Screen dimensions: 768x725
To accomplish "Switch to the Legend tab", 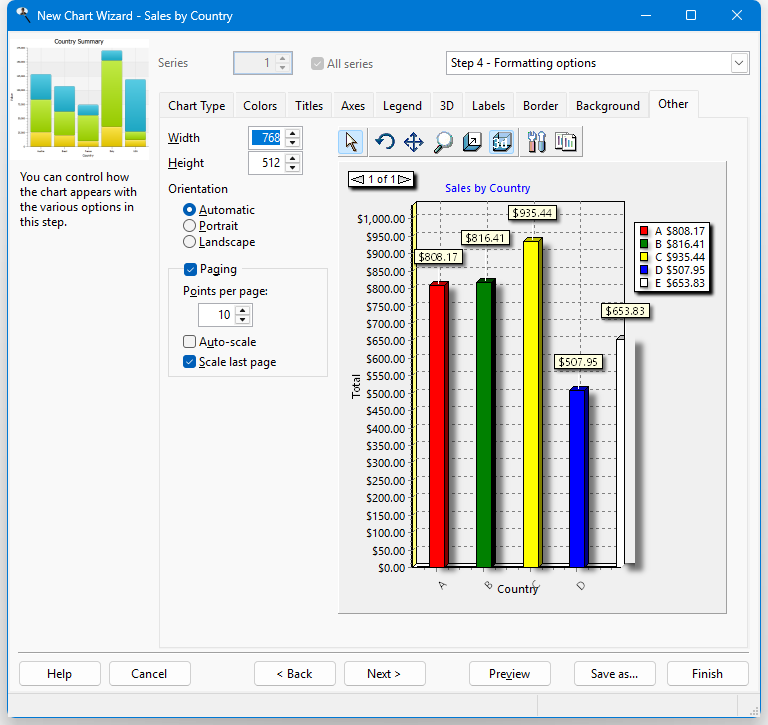I will (402, 106).
